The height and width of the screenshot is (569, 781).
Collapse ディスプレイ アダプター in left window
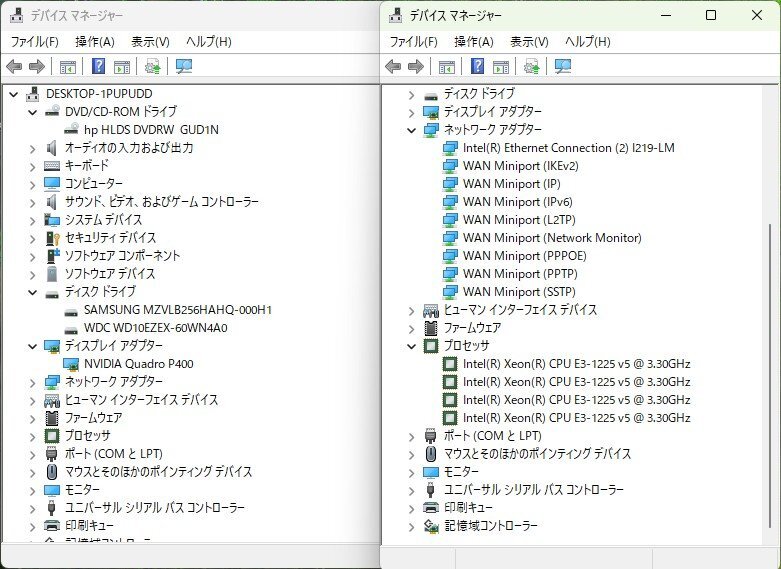tap(33, 346)
